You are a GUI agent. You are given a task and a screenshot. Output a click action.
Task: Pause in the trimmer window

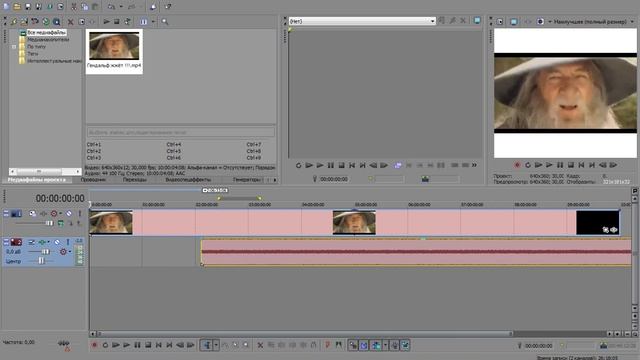(x=331, y=165)
